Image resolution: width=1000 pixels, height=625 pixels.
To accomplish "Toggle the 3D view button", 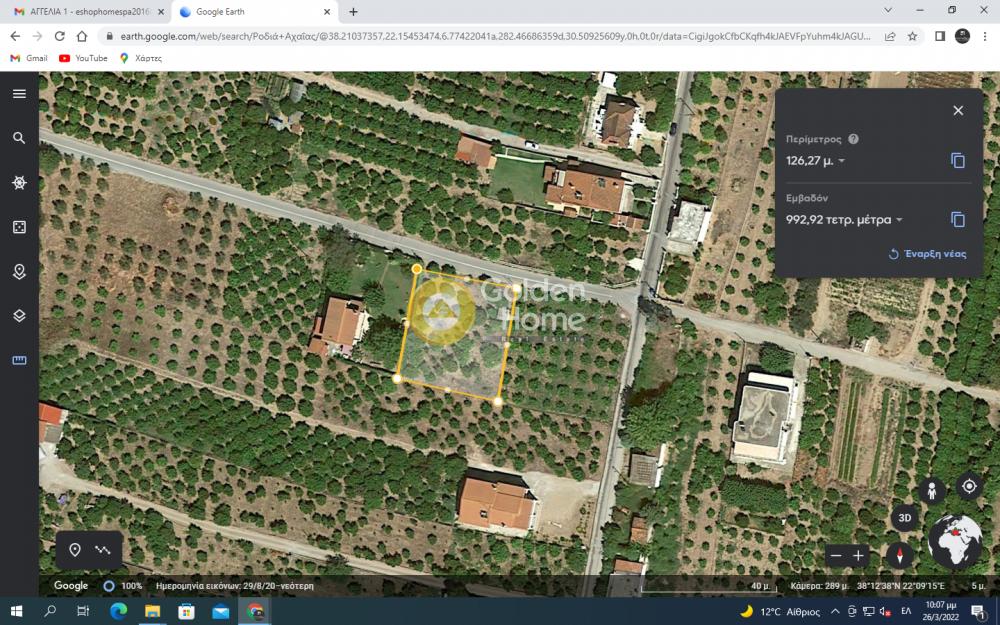I will [905, 518].
